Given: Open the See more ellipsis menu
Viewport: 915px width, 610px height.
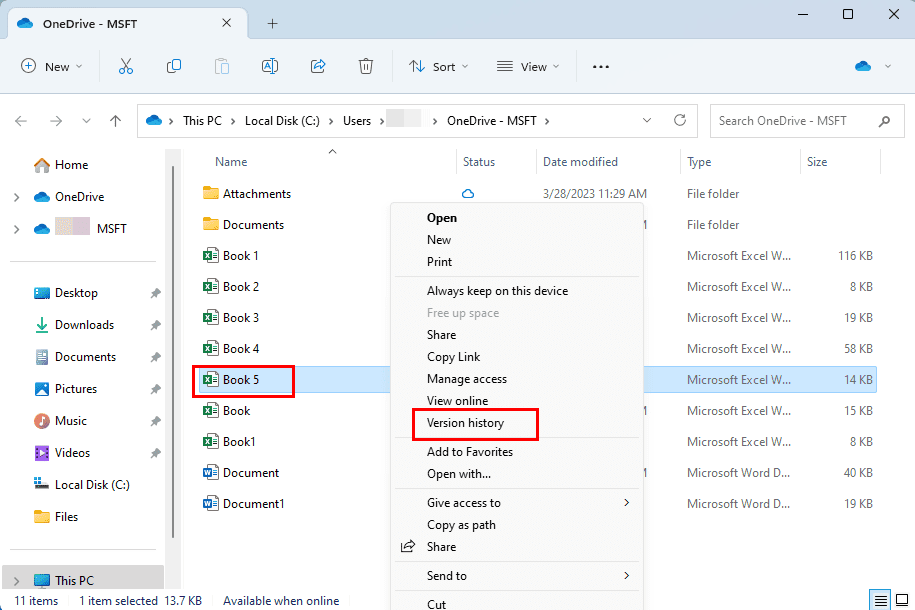Looking at the screenshot, I should click(x=600, y=67).
